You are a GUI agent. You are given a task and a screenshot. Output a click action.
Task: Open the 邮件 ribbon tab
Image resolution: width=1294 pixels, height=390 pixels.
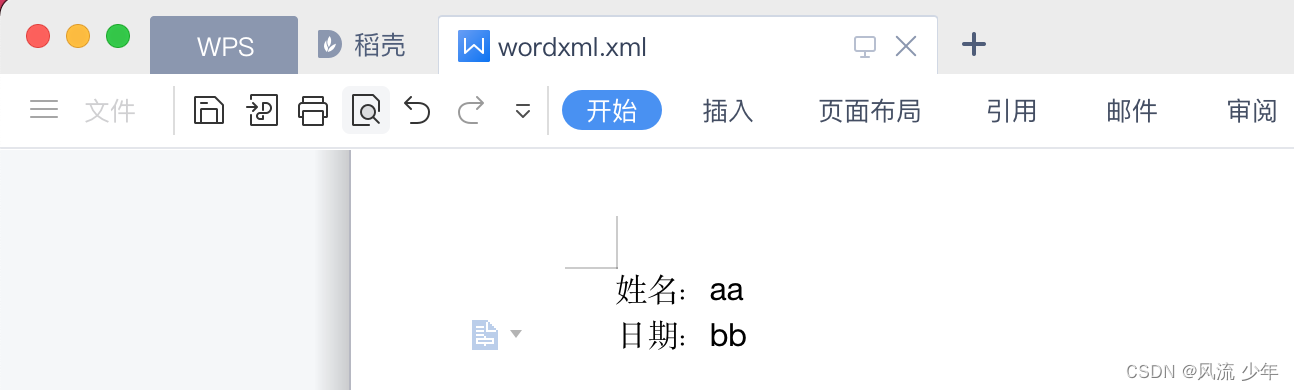point(1132,111)
